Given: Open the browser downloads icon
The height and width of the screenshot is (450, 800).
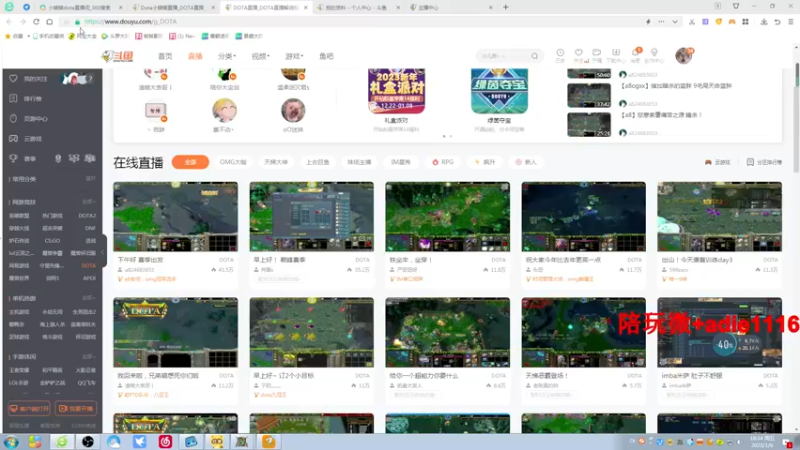Looking at the screenshot, I should coord(764,22).
